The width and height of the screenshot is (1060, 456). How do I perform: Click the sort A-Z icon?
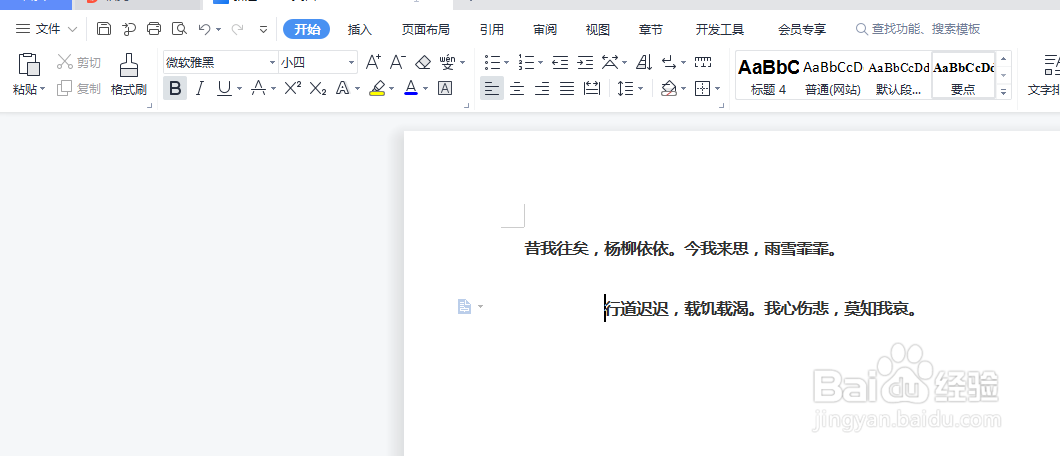[x=644, y=63]
